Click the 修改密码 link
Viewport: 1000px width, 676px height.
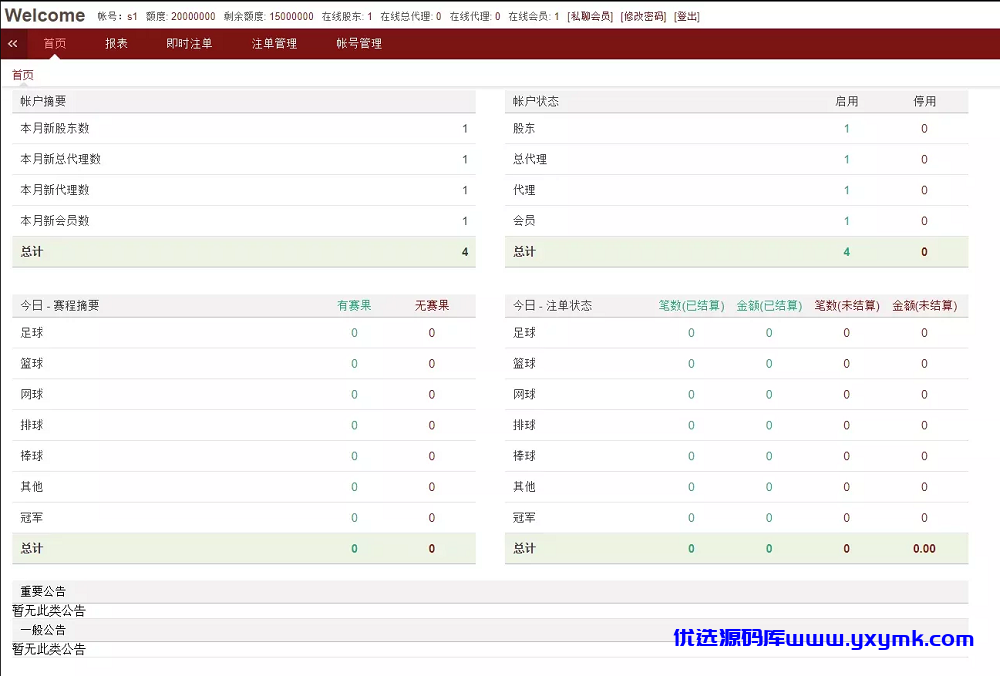[643, 17]
